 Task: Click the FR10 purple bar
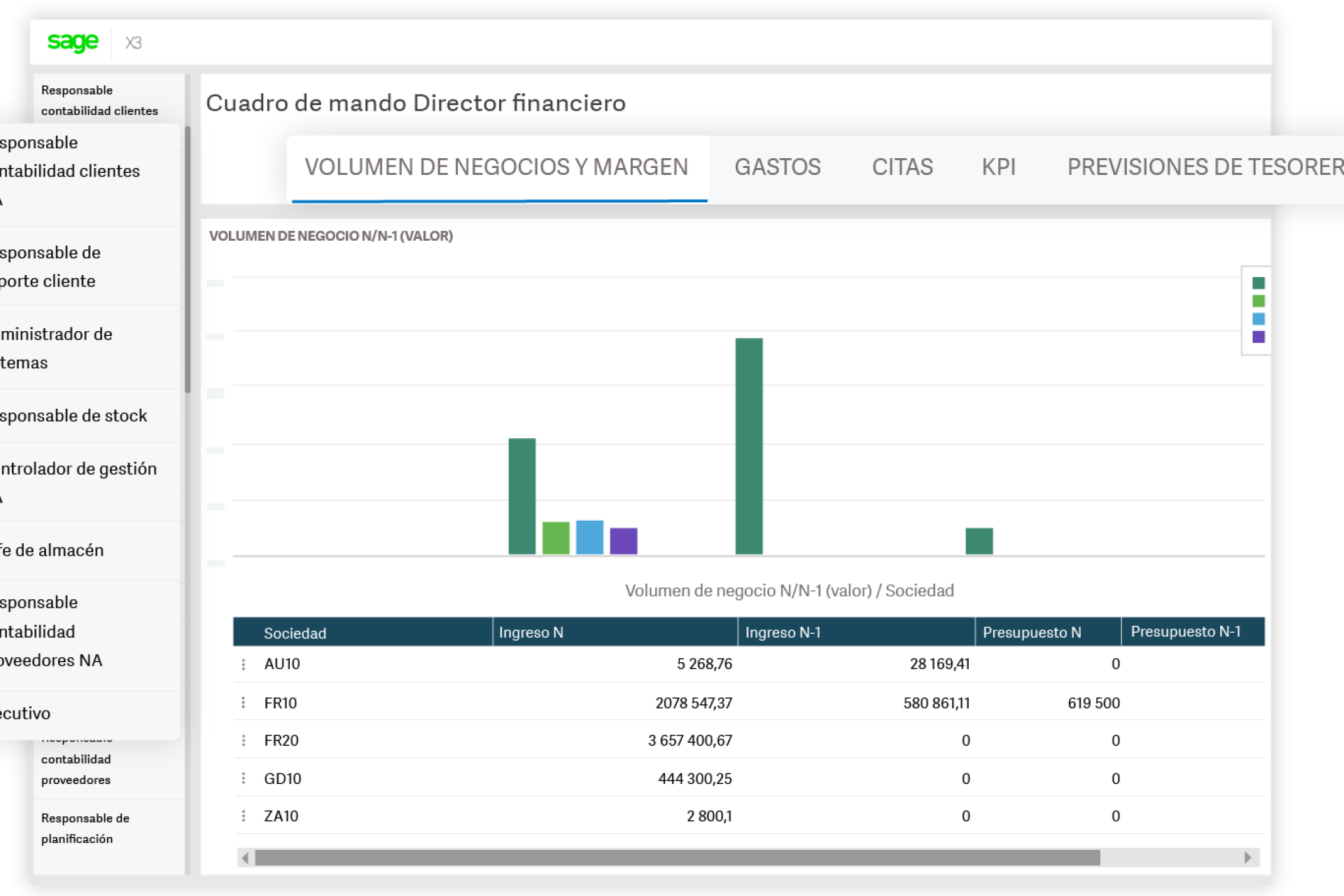coord(624,541)
